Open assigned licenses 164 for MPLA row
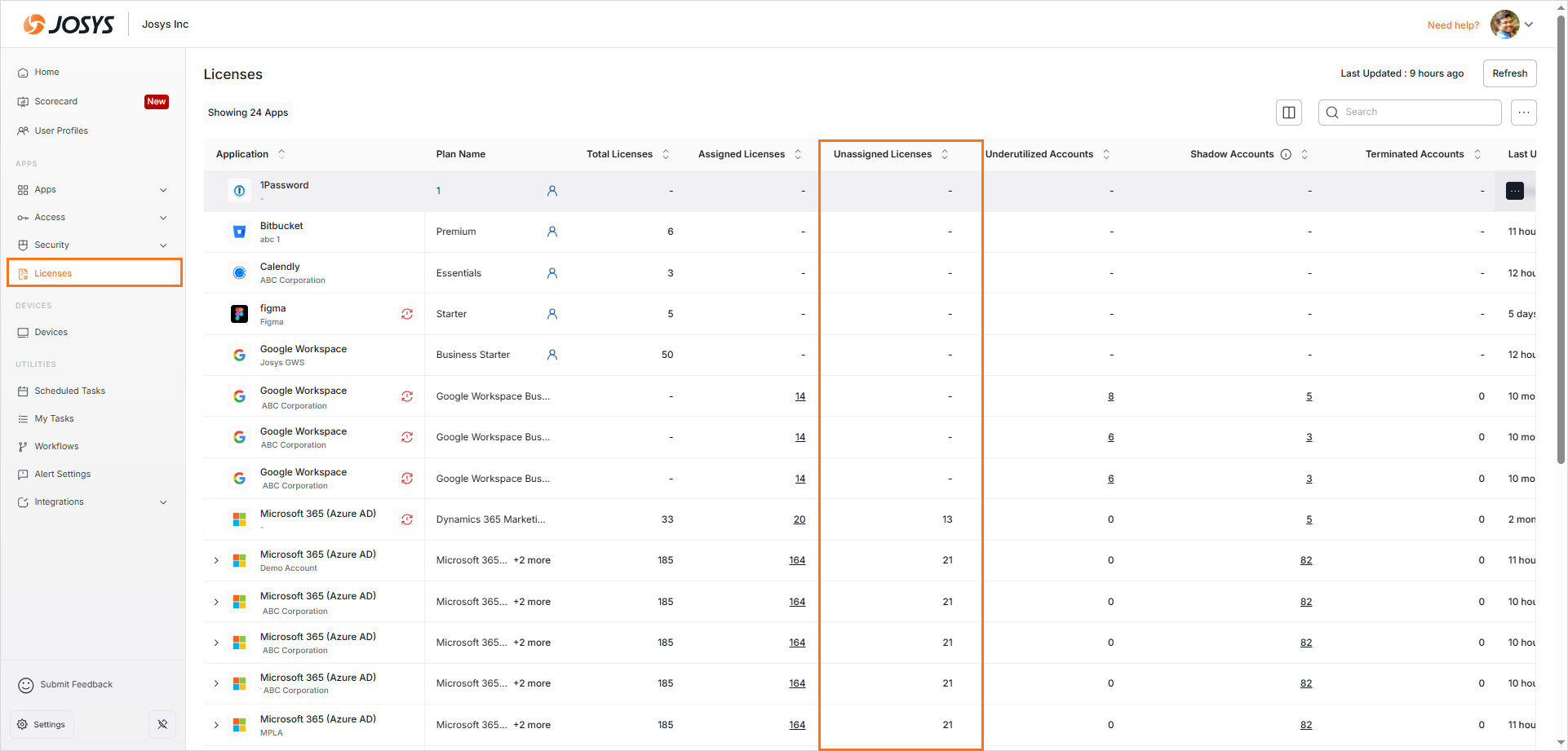 coord(797,725)
